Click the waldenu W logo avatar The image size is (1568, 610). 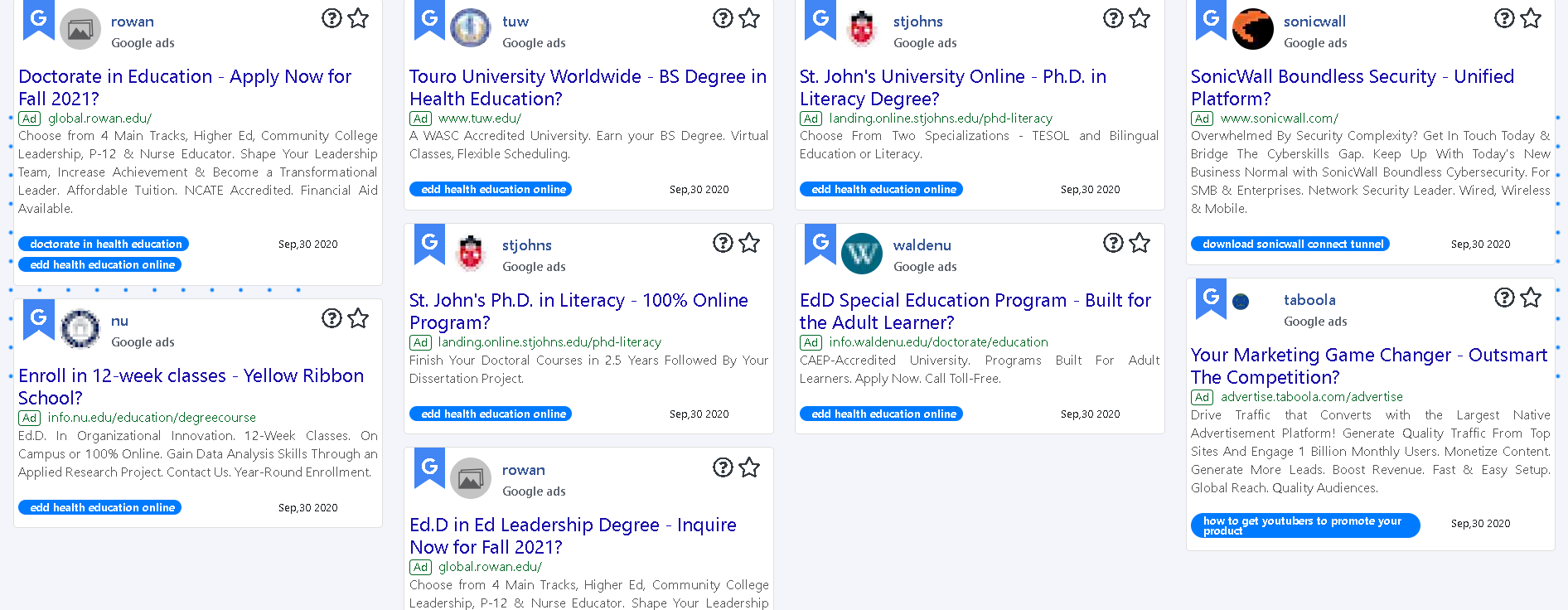pos(861,254)
